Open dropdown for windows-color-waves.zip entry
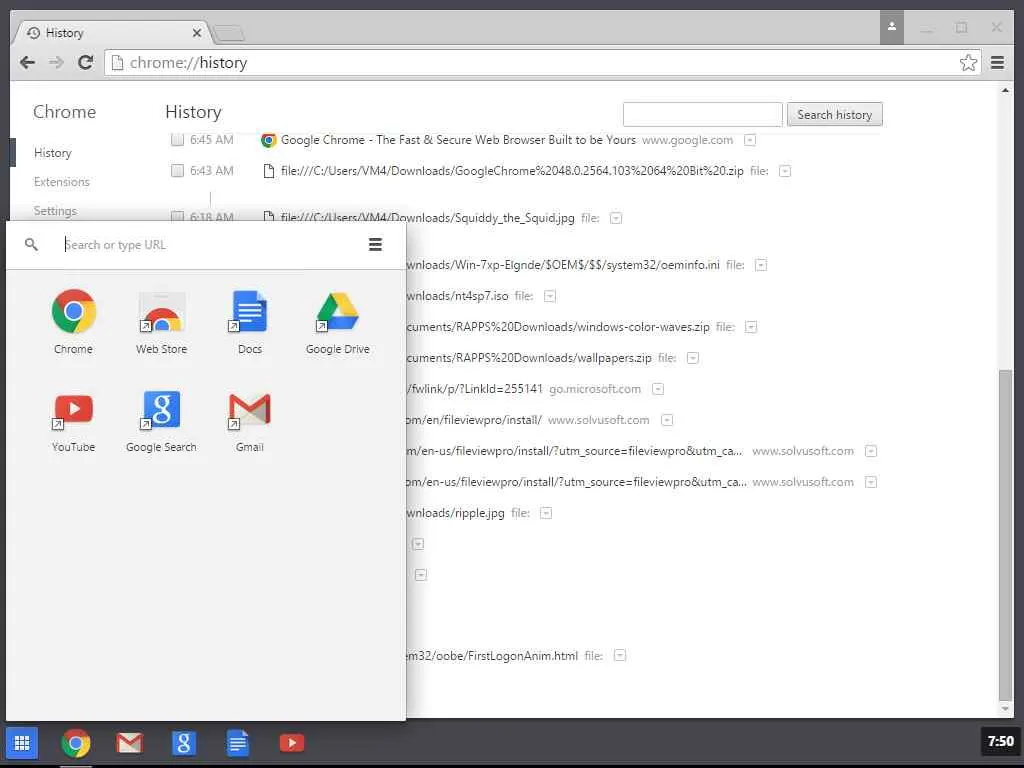 751,327
